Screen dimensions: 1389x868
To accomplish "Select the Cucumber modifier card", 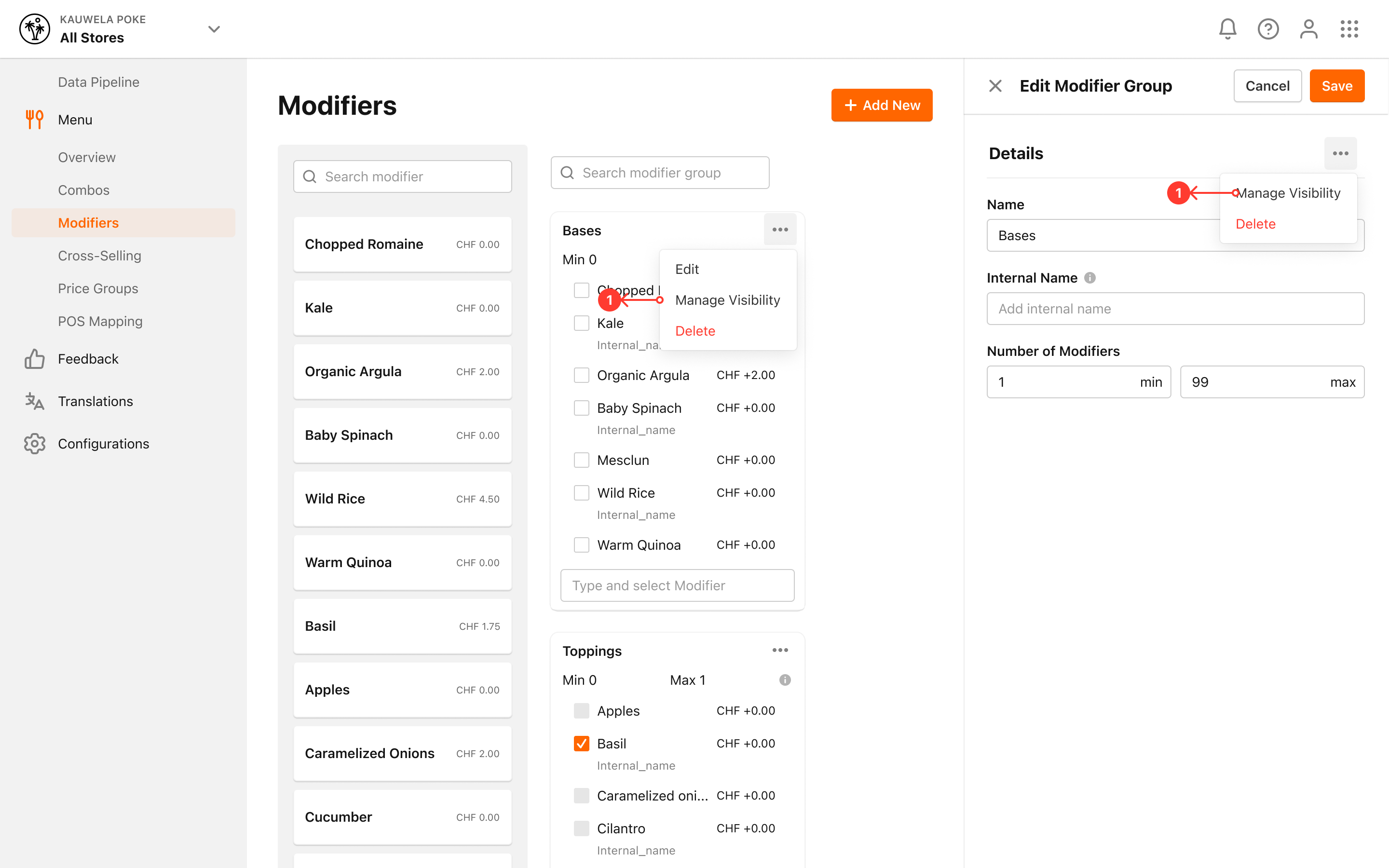I will click(402, 817).
